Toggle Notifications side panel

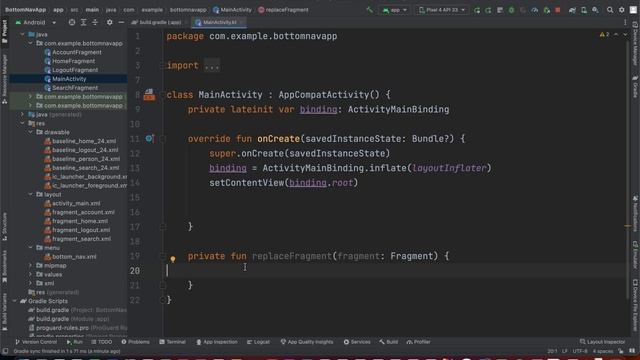(x=636, y=213)
